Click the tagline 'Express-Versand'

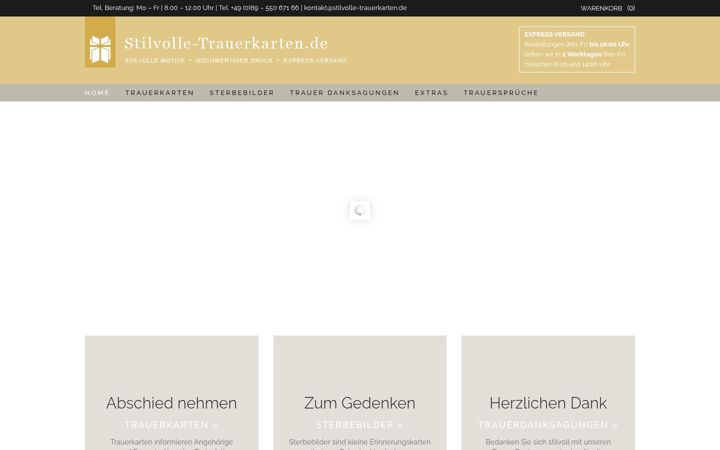click(x=315, y=61)
